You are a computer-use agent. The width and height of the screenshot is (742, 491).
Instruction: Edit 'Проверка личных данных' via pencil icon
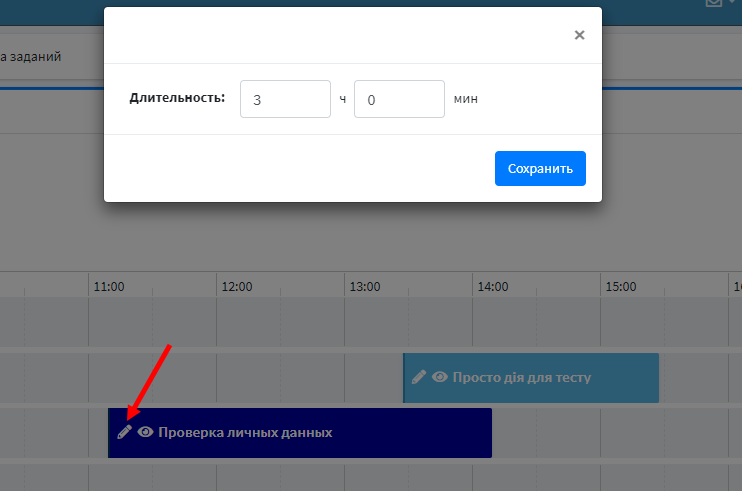coord(124,432)
